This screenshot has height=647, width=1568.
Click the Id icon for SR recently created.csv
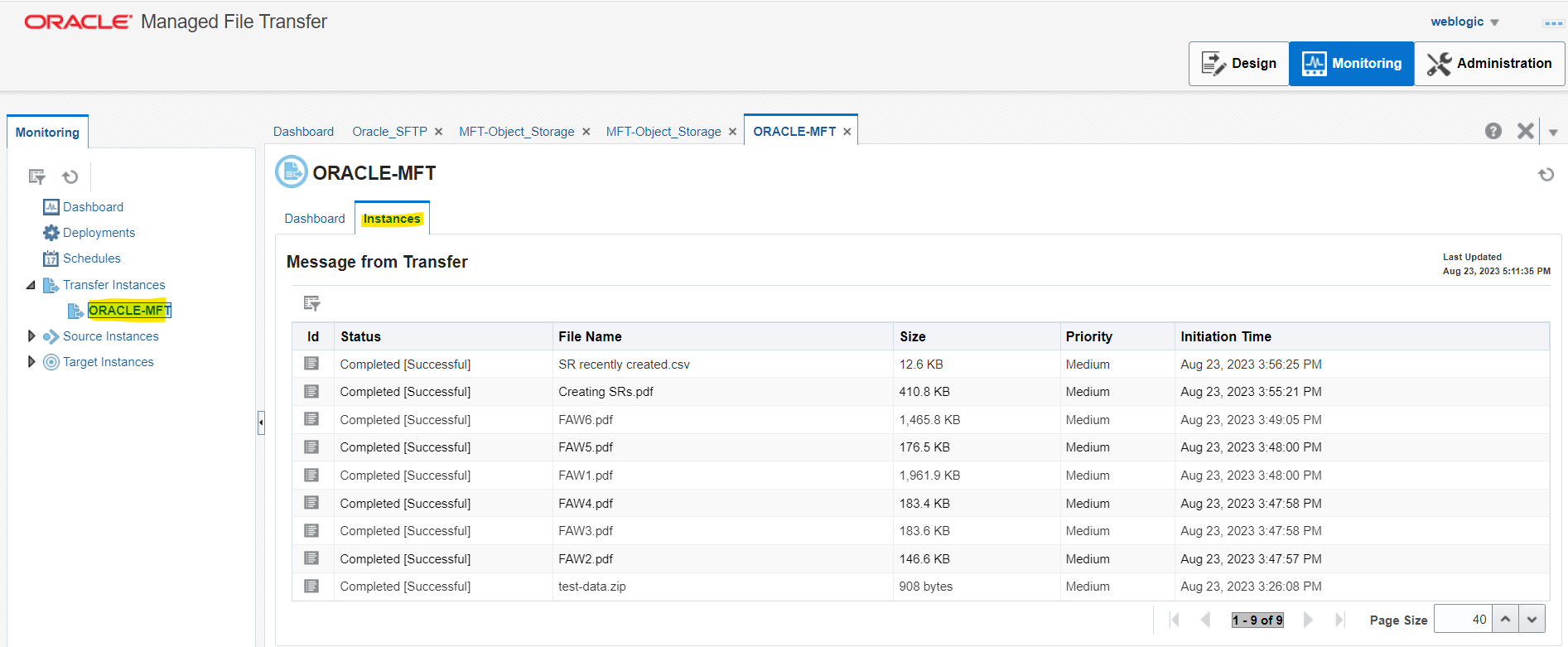(311, 364)
